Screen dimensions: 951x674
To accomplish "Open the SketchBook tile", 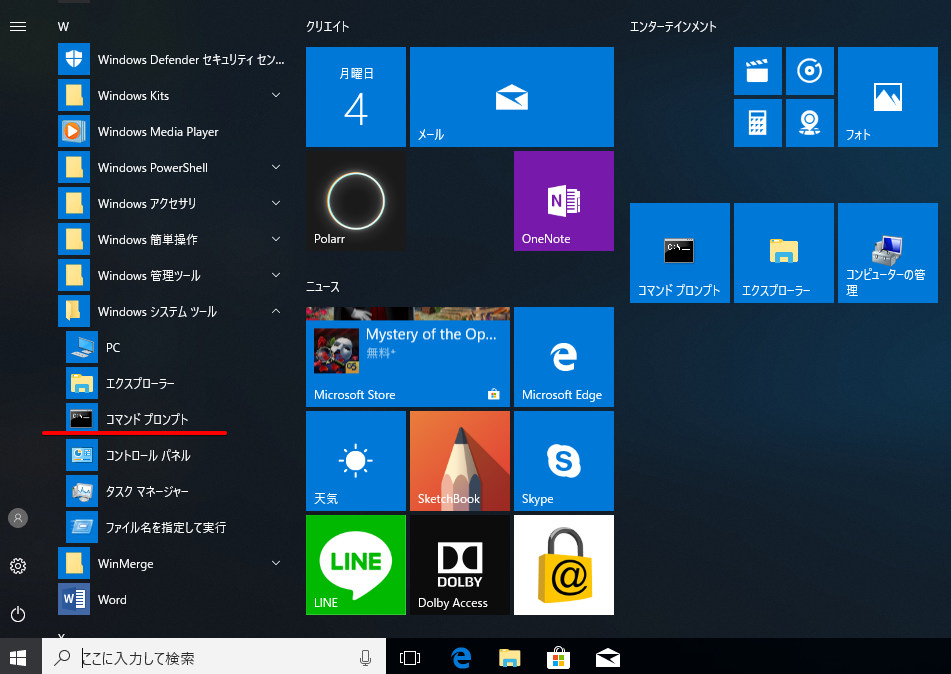I will 460,461.
